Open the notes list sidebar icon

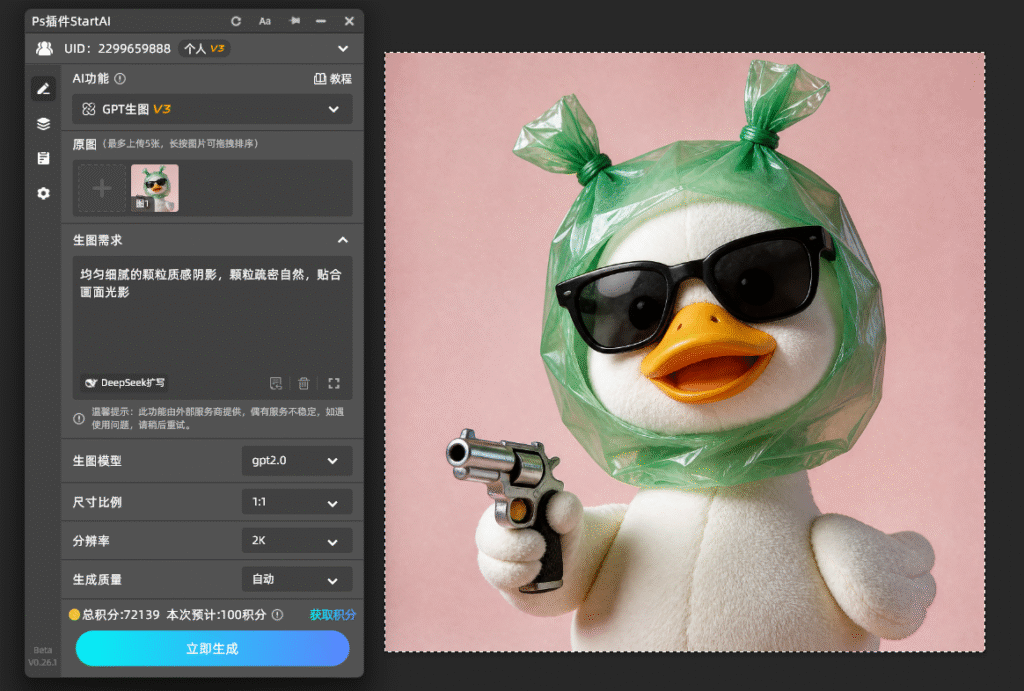click(x=43, y=158)
